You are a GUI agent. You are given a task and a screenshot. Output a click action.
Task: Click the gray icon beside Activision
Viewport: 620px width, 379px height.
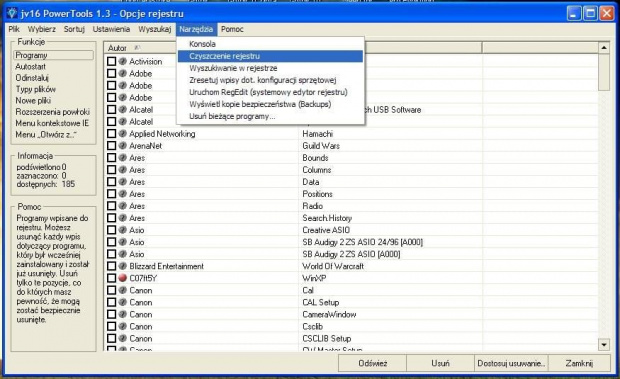[x=123, y=61]
